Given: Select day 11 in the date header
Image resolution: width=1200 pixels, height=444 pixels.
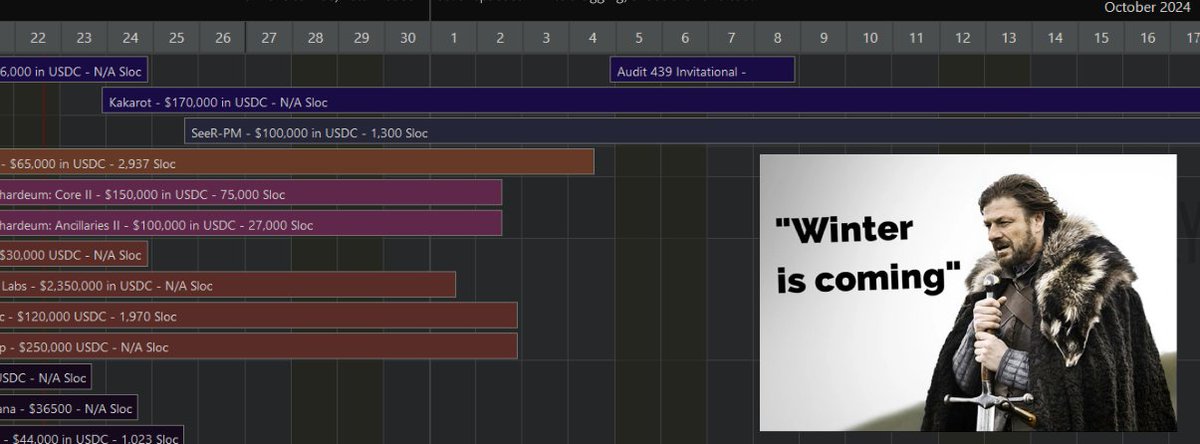Looking at the screenshot, I should tap(916, 38).
